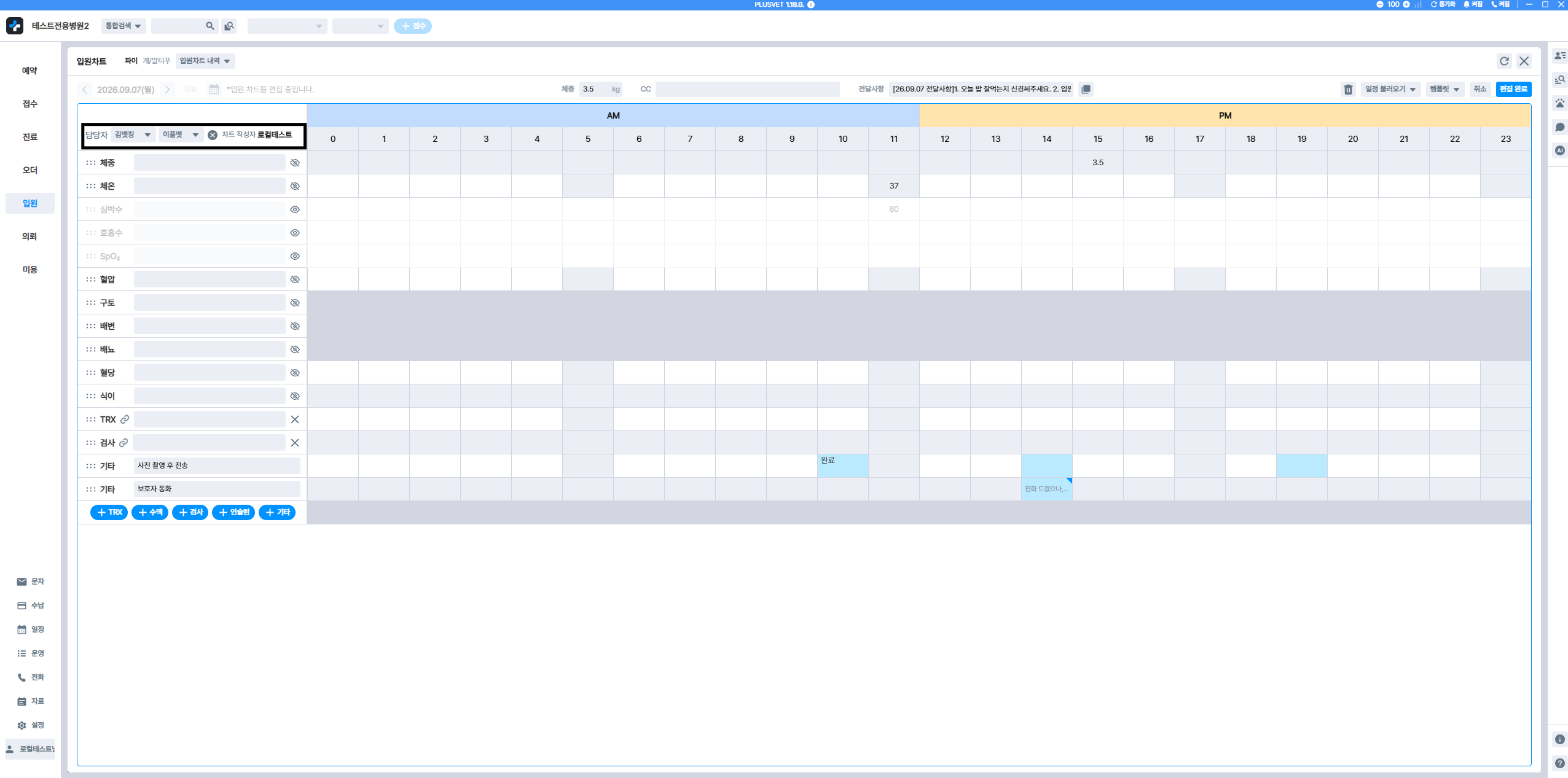
Task: Toggle visibility eye for 체중 row
Action: tap(295, 163)
